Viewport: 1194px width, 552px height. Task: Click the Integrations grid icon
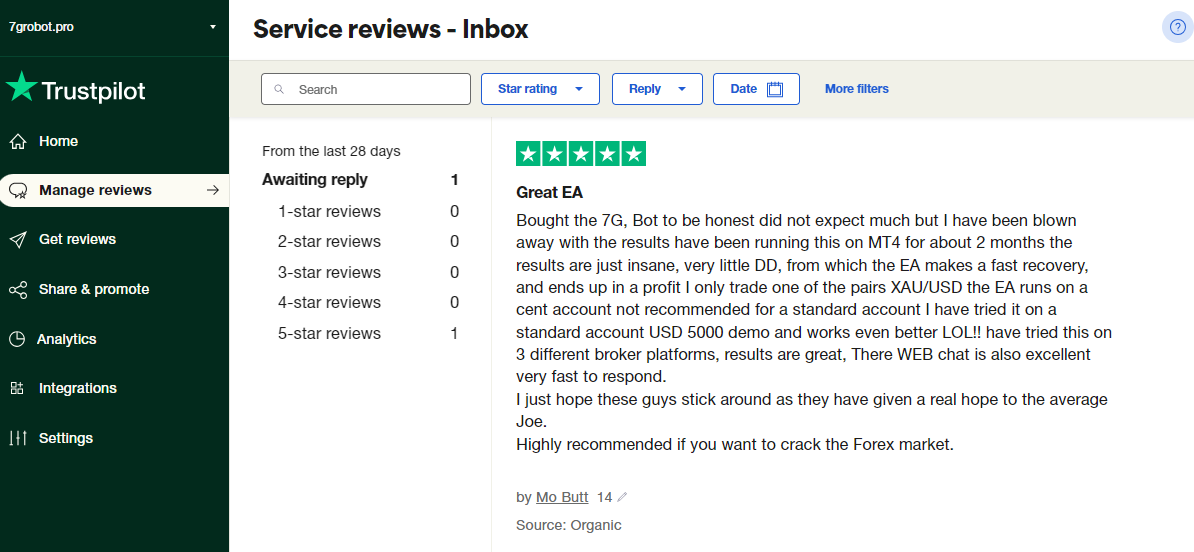17,388
